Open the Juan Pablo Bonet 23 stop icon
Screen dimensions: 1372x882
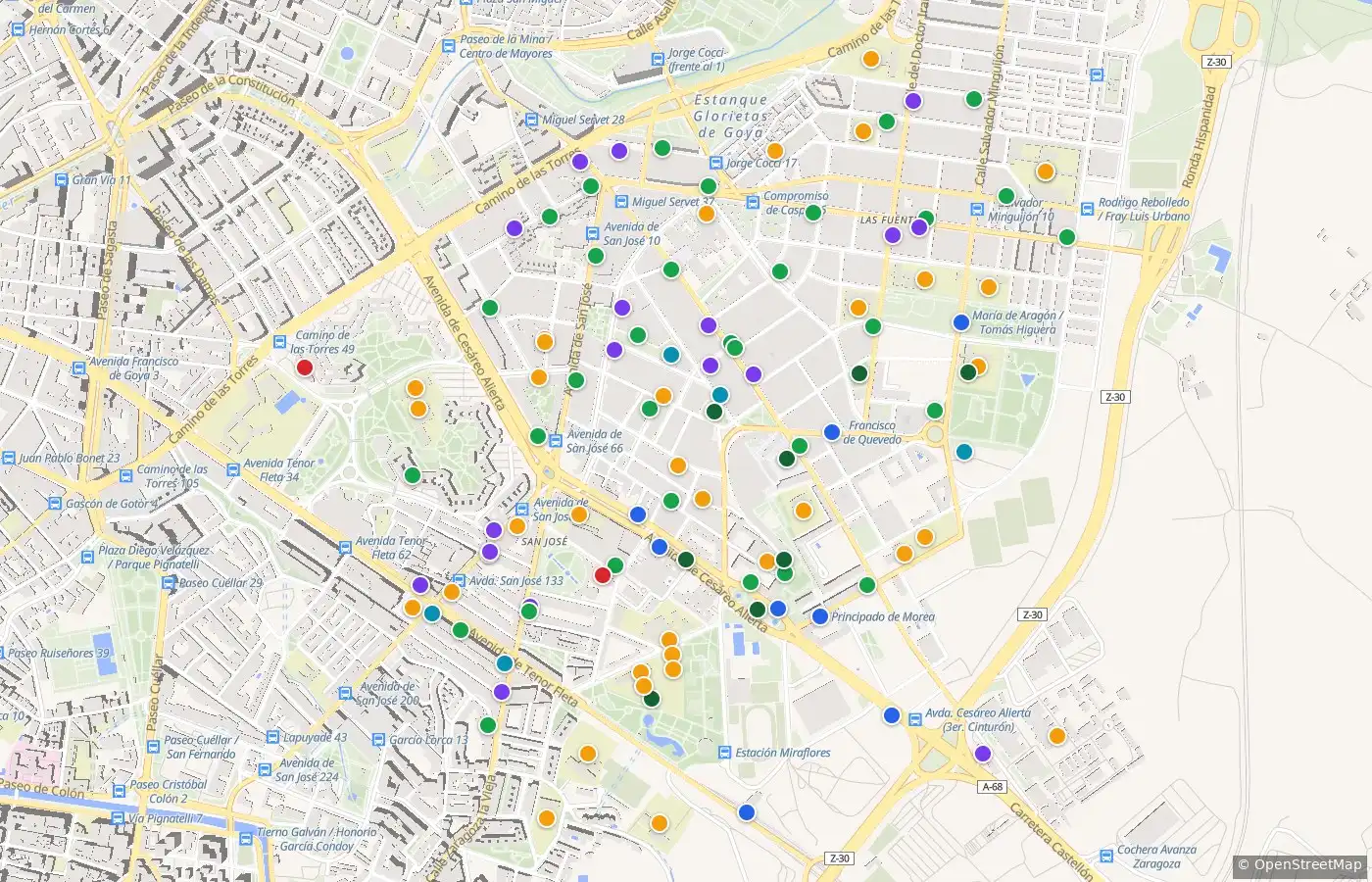pyautogui.click(x=8, y=458)
